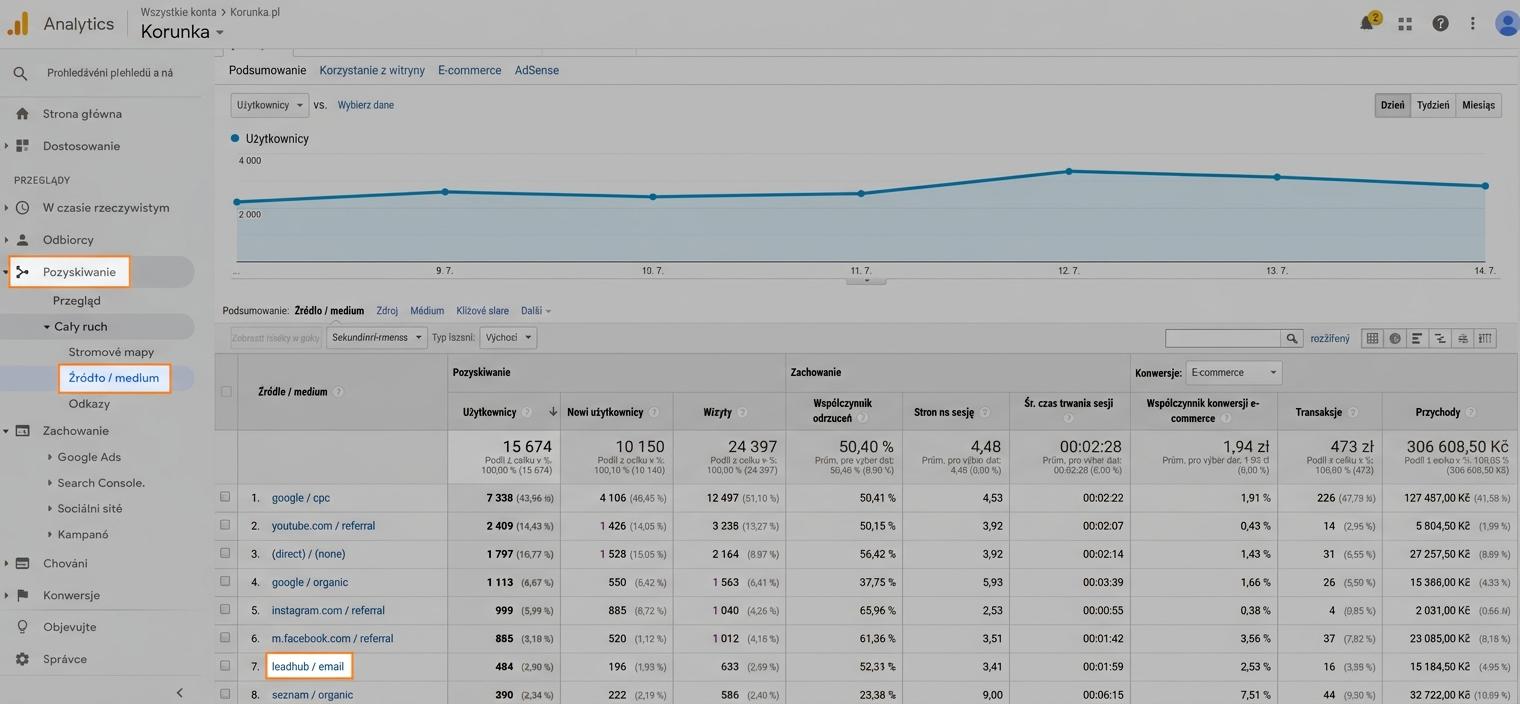Viewport: 1520px width, 704px height.
Task: Open the Další dimension dropdown
Action: 536,311
